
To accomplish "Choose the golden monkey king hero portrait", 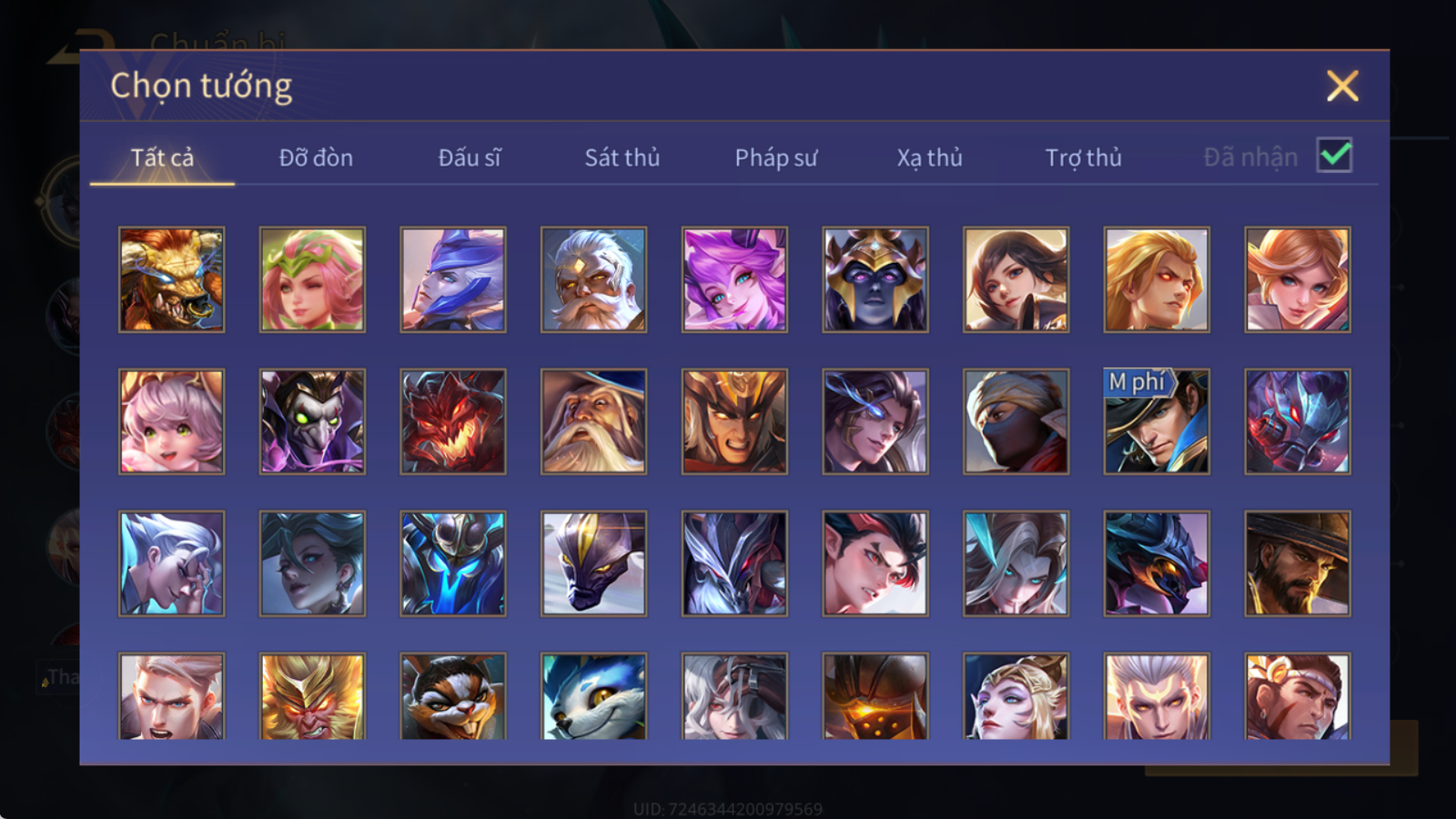I will point(312,696).
